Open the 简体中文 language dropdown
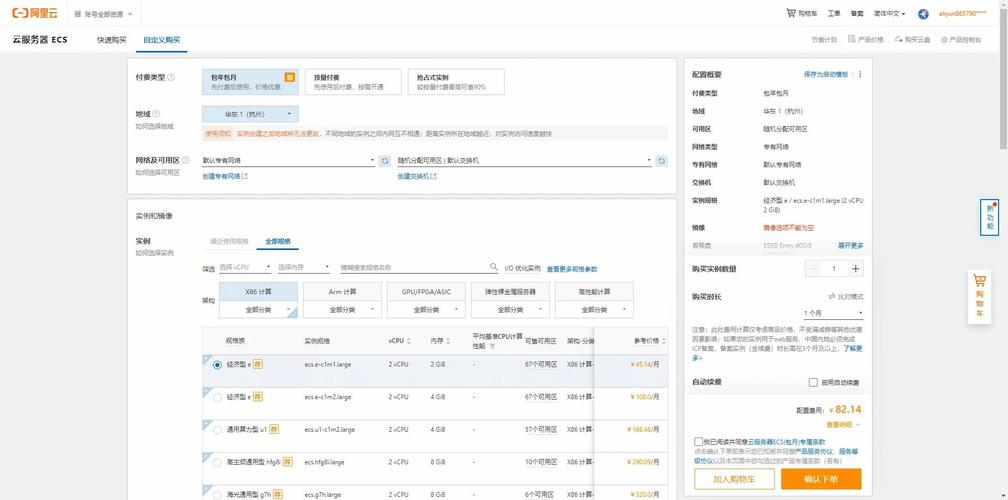The height and width of the screenshot is (500, 1008). click(x=889, y=13)
